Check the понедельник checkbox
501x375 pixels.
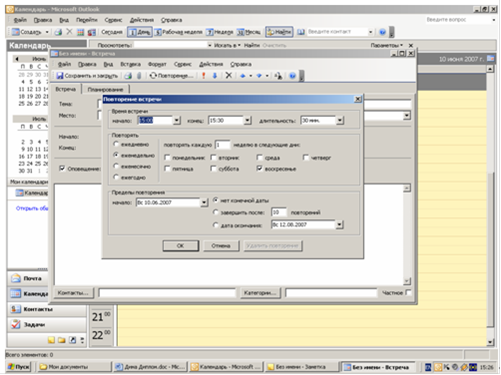167,157
